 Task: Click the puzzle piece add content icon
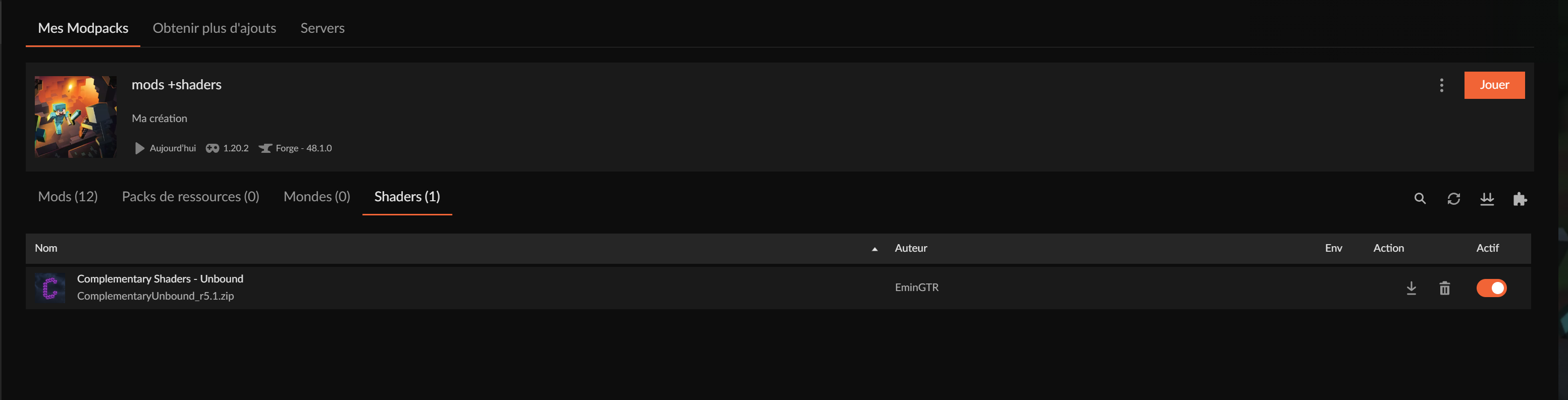click(1520, 199)
